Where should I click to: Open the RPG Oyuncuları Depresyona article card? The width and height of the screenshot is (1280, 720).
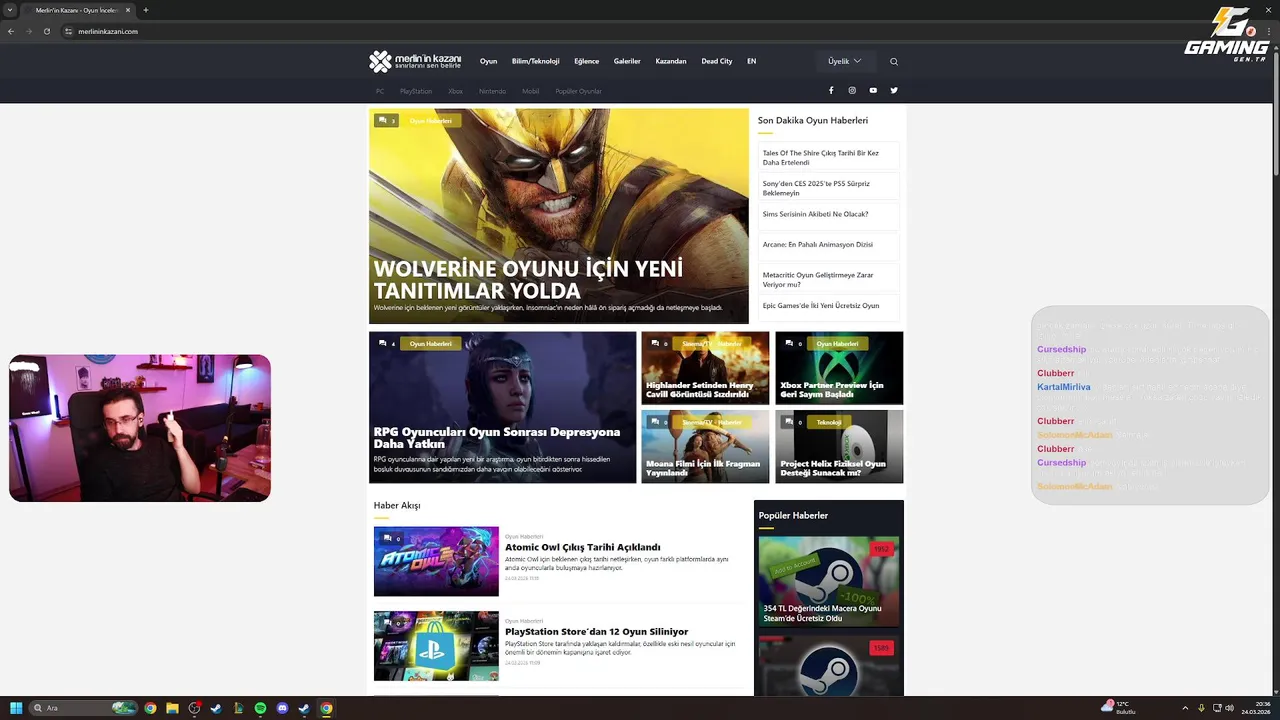pos(502,407)
